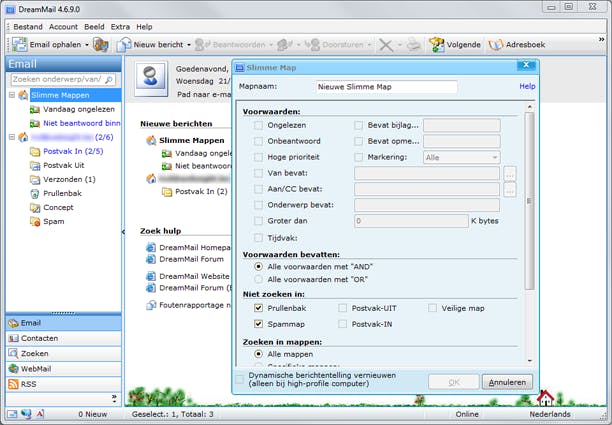Click the Mapnaam text field

click(386, 87)
